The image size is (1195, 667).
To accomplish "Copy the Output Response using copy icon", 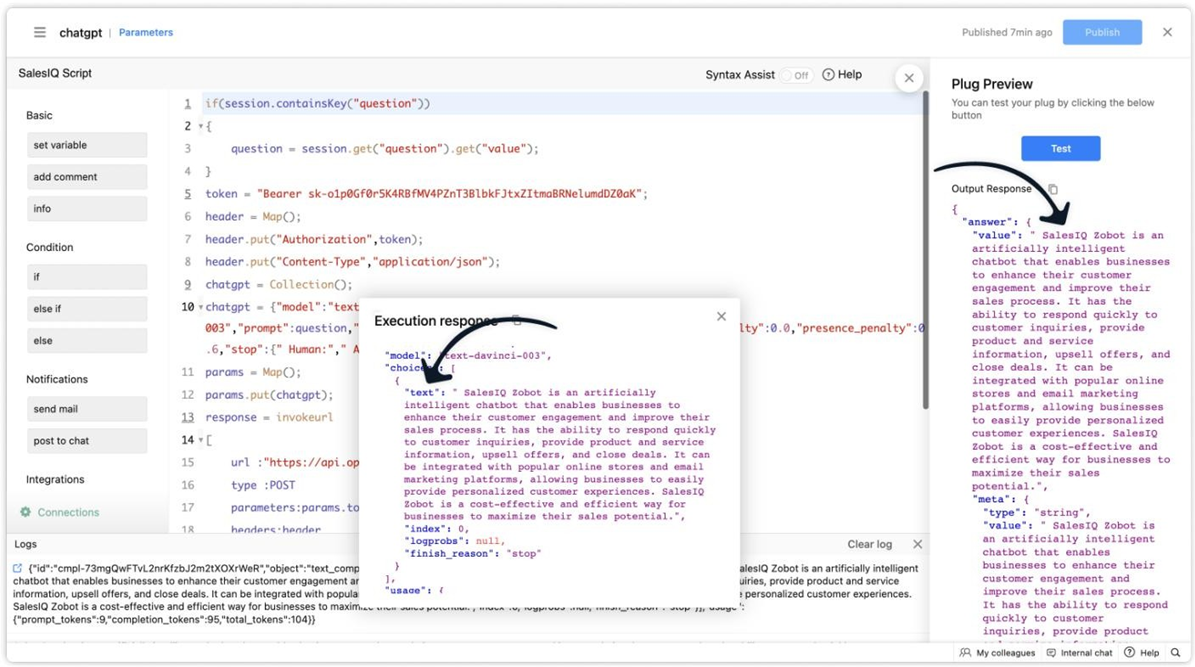I will 1052,189.
